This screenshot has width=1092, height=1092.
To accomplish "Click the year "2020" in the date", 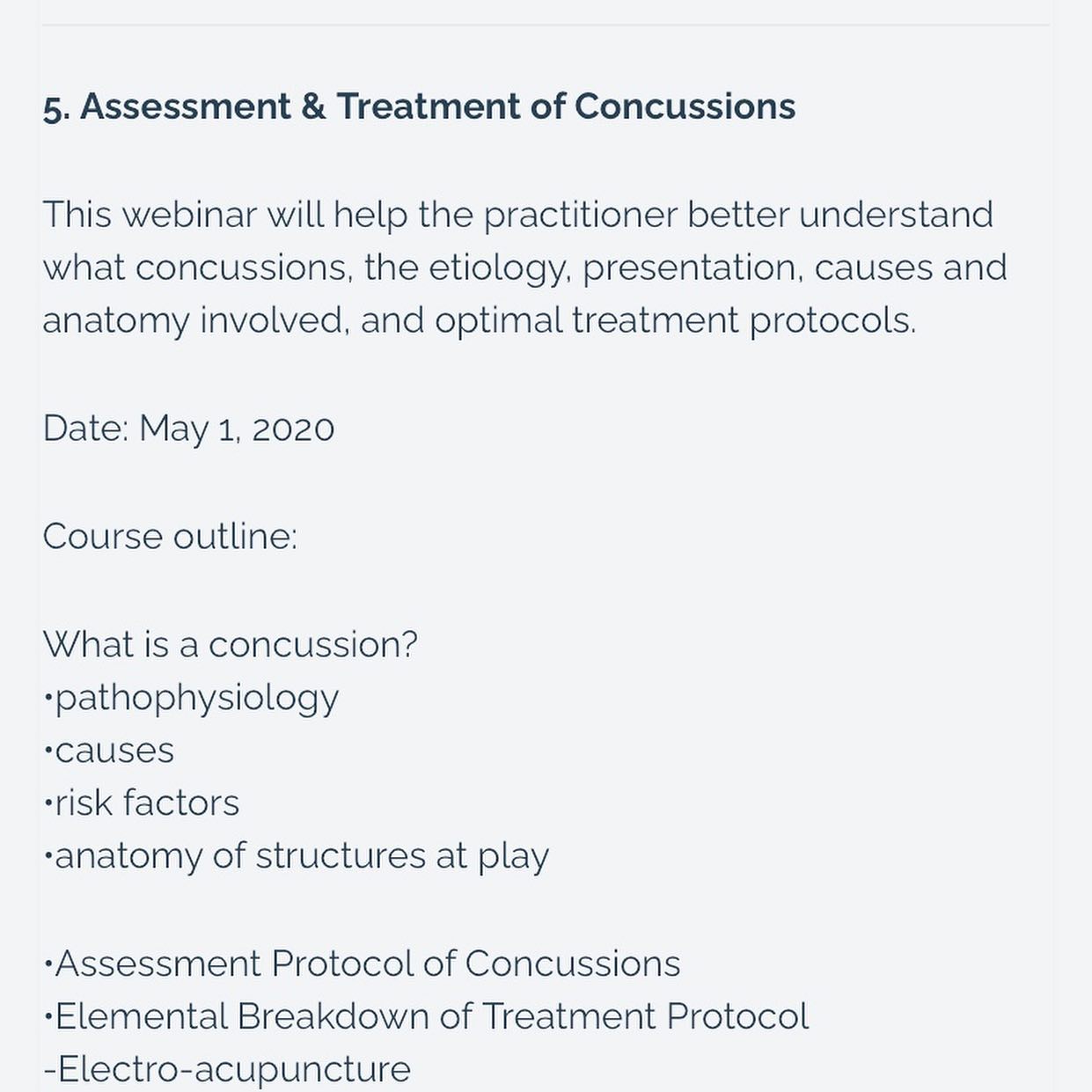I will [x=292, y=429].
